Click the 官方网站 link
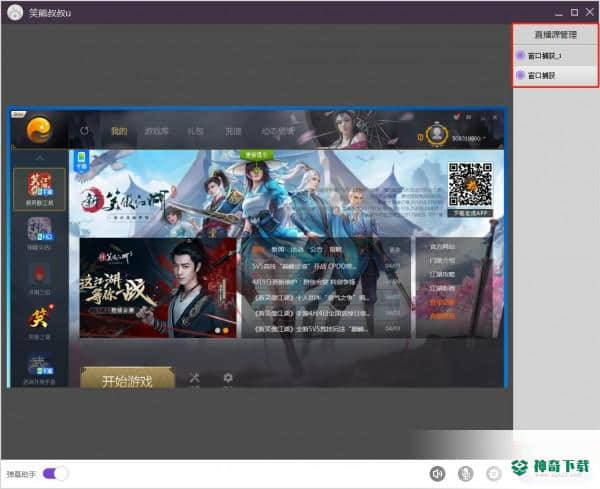The image size is (600, 489). click(x=442, y=247)
